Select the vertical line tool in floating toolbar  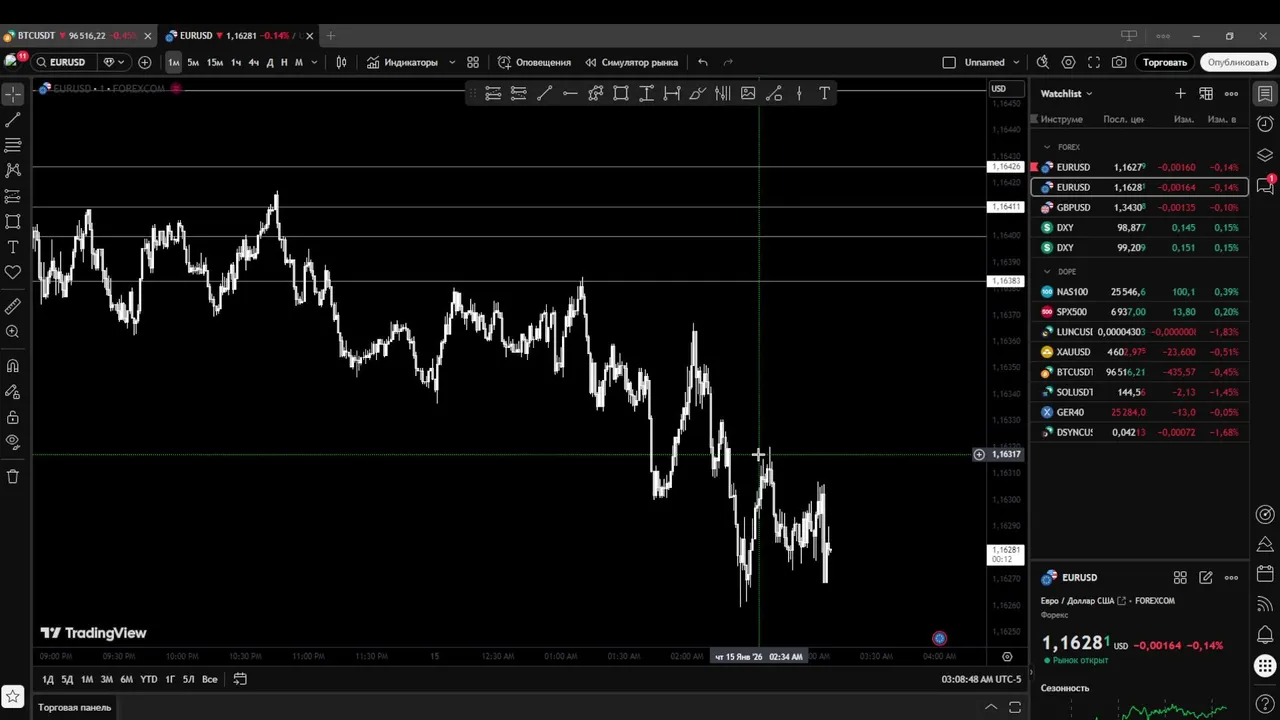pos(799,93)
